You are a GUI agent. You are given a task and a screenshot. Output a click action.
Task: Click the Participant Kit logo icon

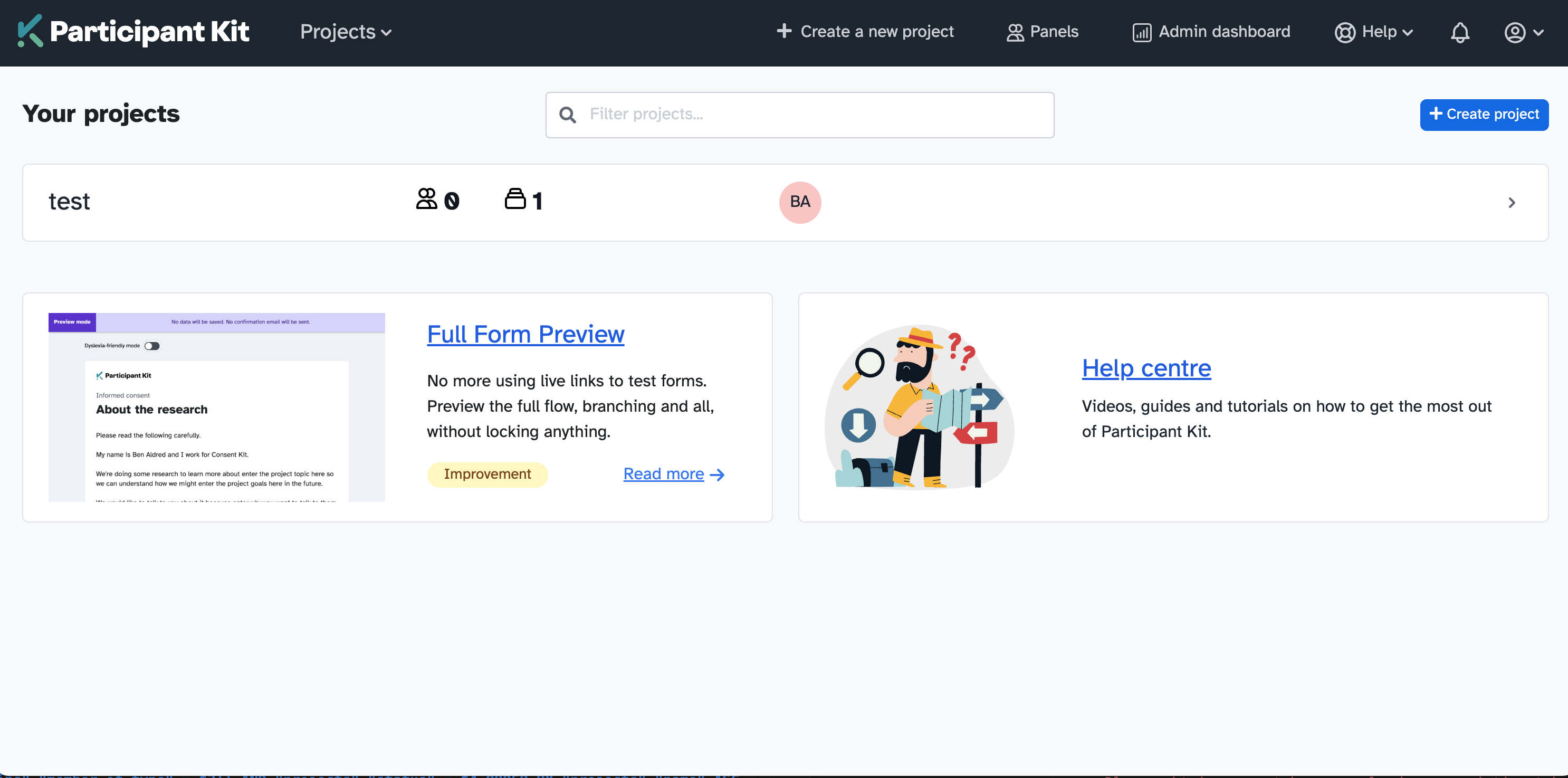point(30,31)
